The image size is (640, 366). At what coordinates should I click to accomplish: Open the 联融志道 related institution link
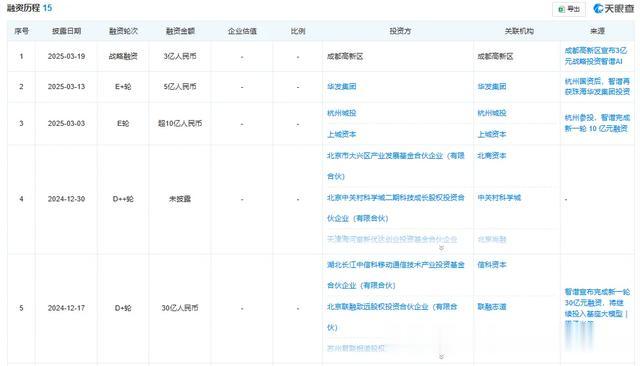[492, 307]
